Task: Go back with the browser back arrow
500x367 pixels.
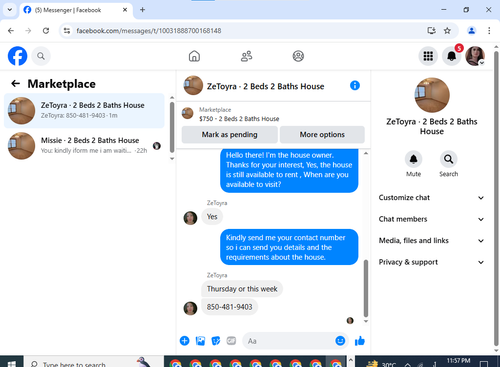Action: point(11,31)
